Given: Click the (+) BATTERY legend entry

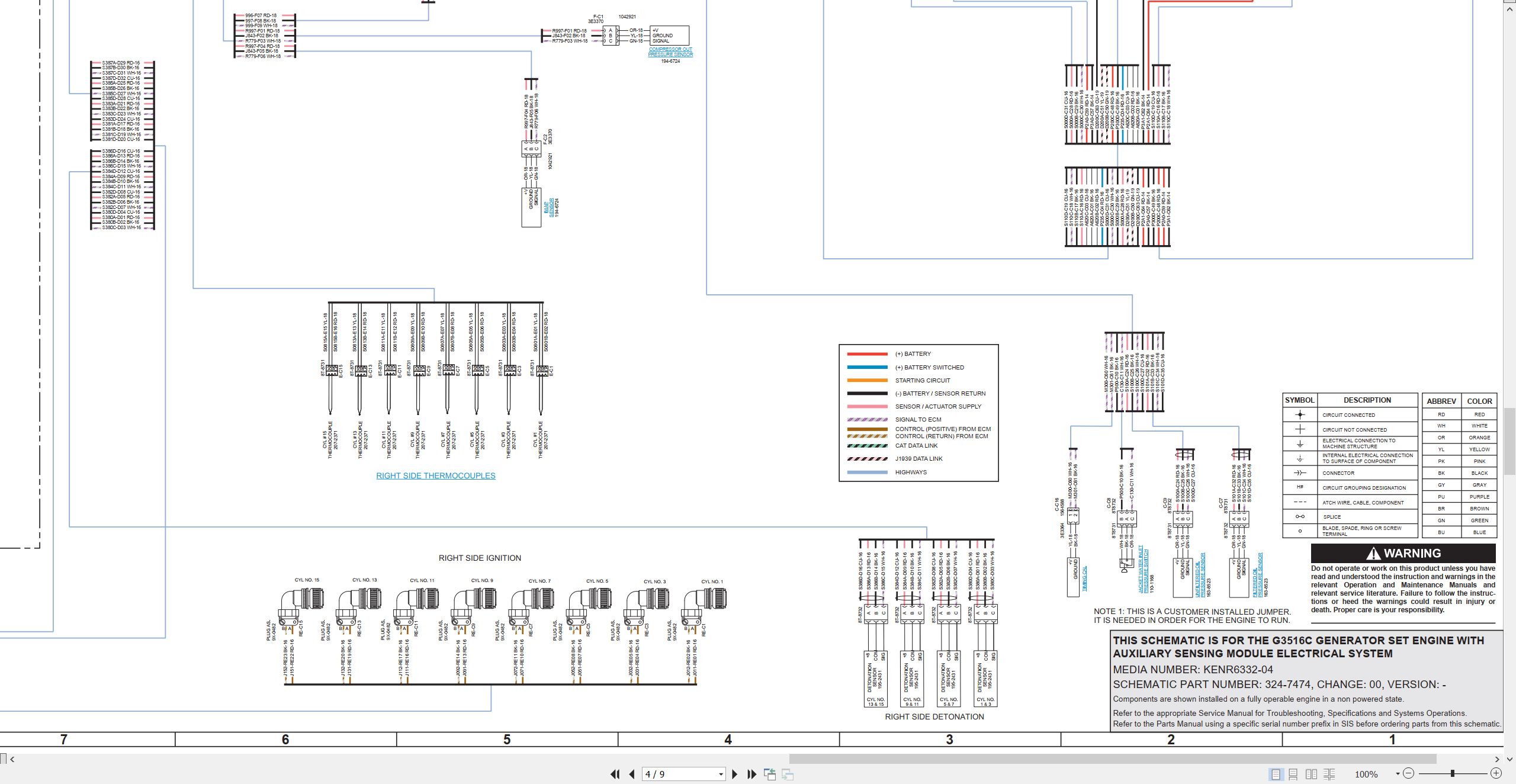Looking at the screenshot, I should tap(913, 354).
